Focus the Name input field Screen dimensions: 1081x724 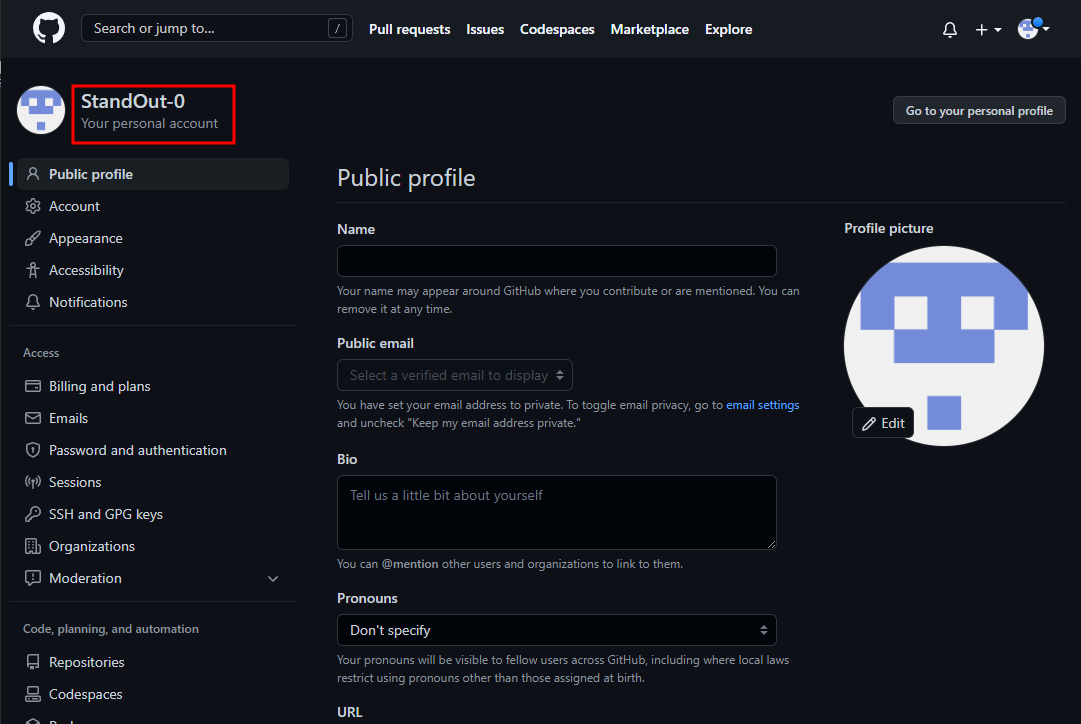tap(557, 261)
